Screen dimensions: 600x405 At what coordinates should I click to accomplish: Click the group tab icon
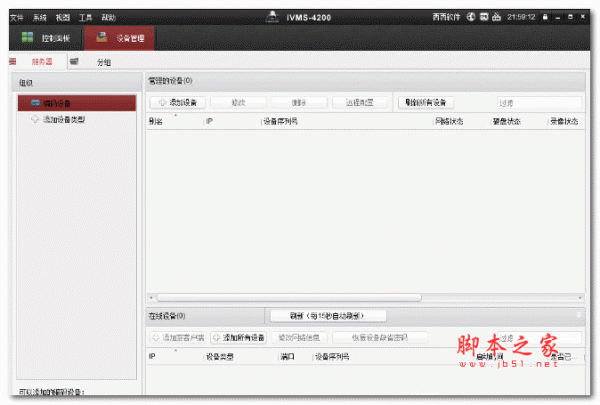[74, 61]
